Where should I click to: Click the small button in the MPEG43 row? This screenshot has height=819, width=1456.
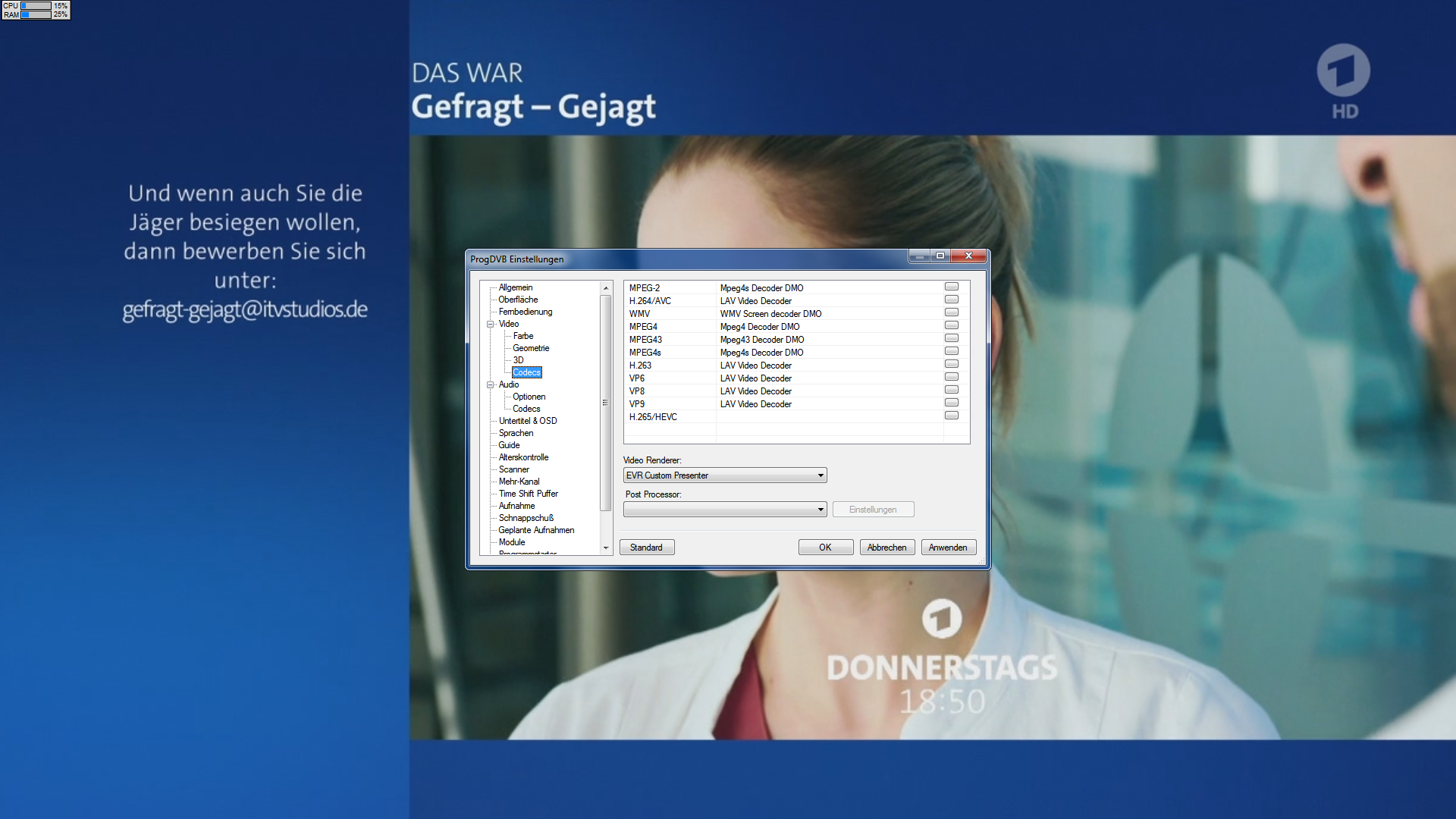[952, 338]
